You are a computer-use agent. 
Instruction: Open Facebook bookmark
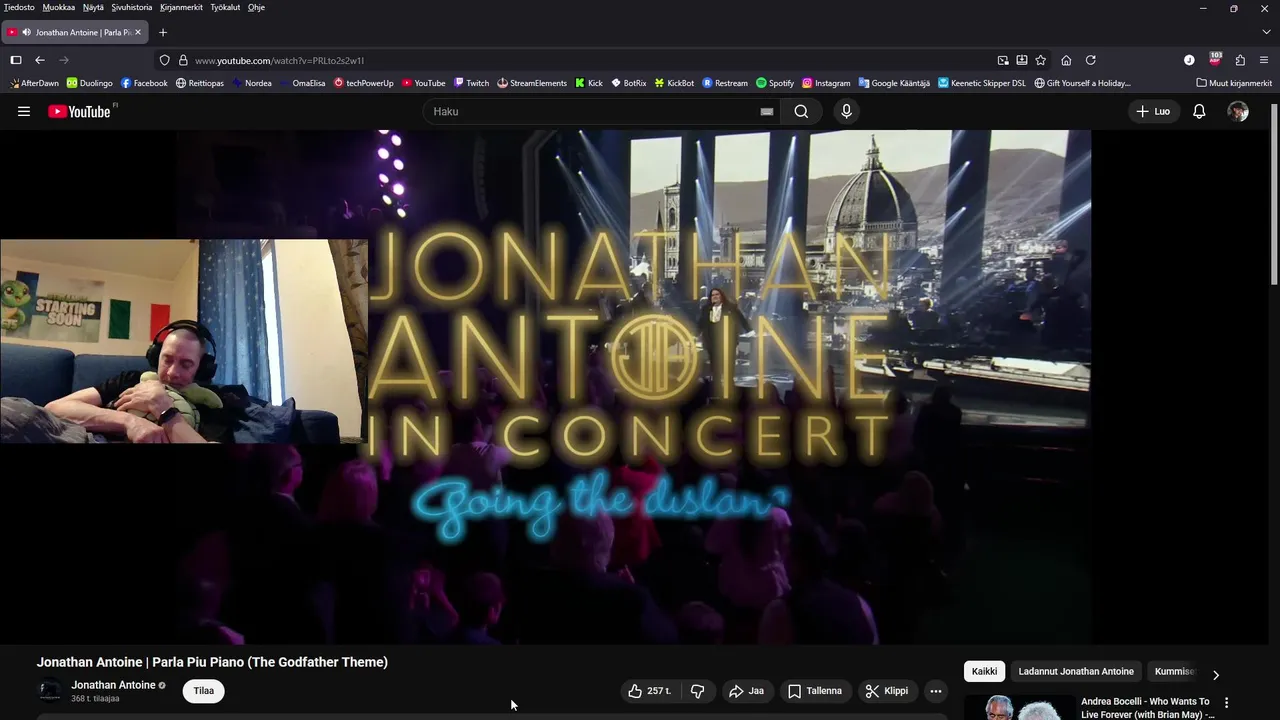144,83
